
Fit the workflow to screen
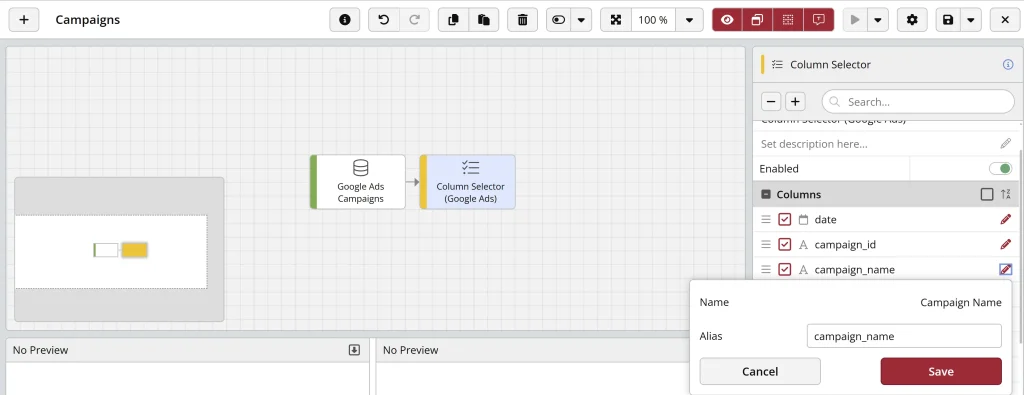pyautogui.click(x=616, y=20)
